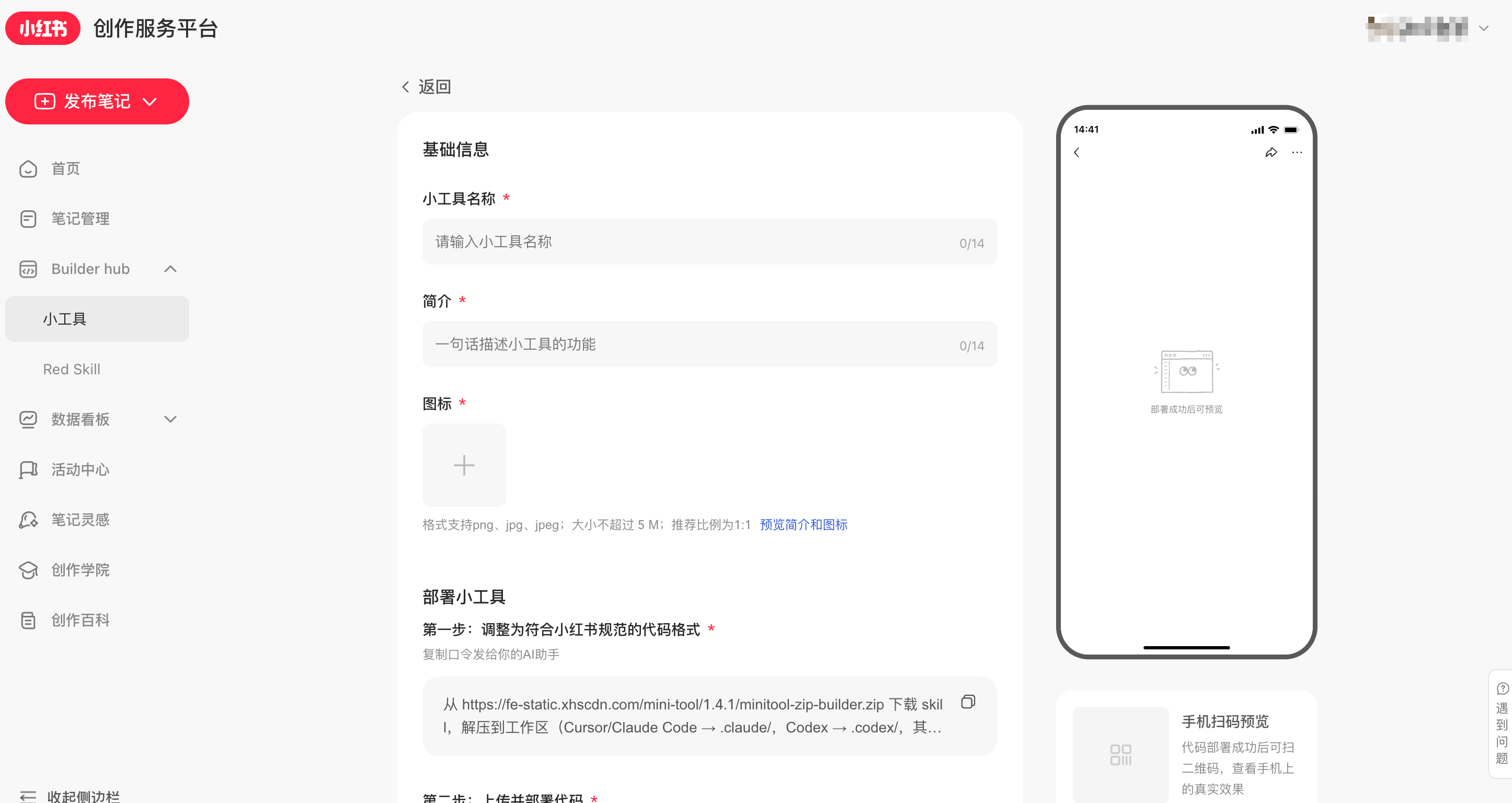
Task: Click the 预览简介和图标 link
Action: point(804,525)
